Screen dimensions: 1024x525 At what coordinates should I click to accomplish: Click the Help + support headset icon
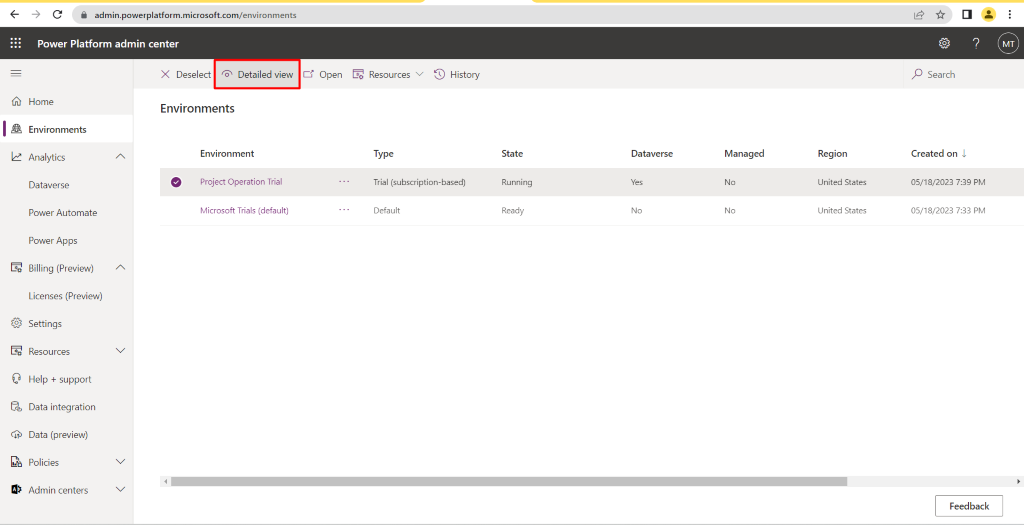click(x=17, y=379)
